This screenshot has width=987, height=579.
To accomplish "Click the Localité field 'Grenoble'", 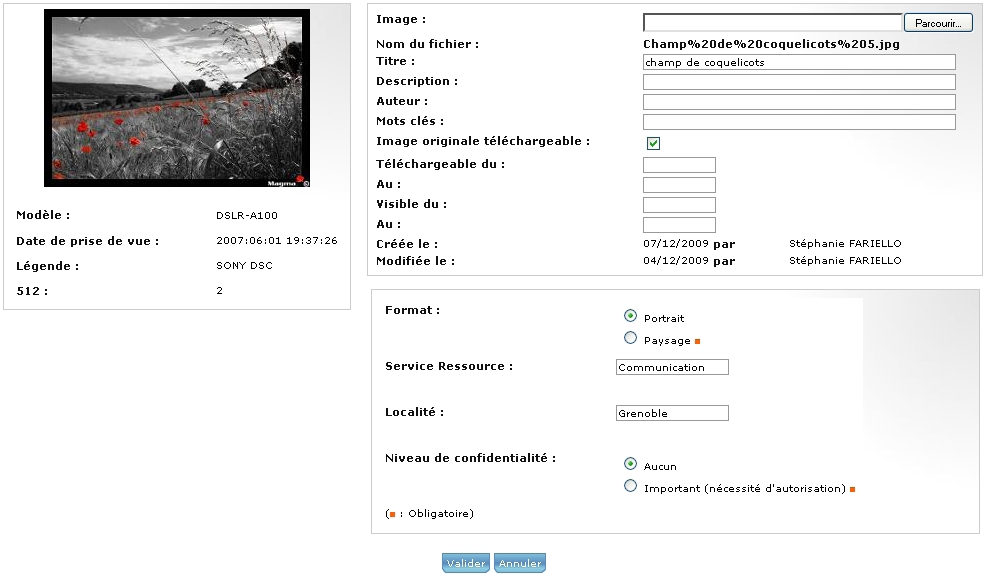I will tap(672, 413).
